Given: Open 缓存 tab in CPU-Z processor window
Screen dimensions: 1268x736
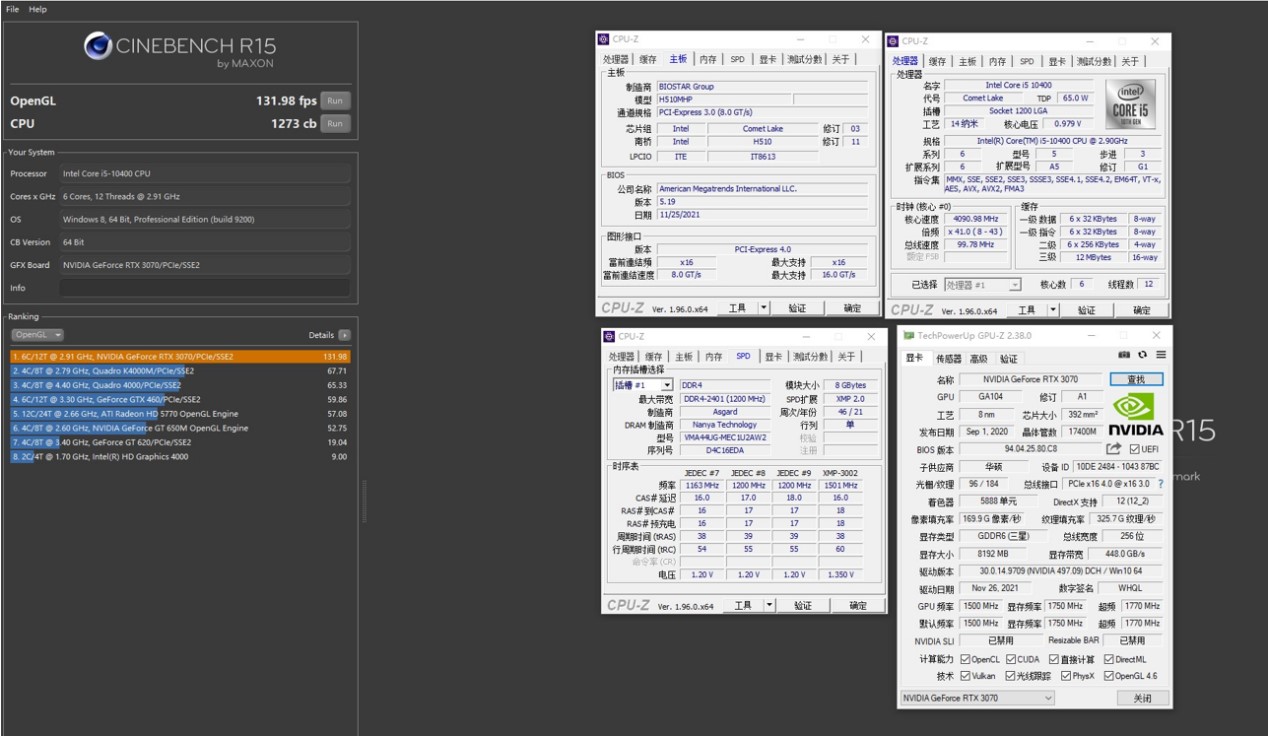Looking at the screenshot, I should pos(937,61).
